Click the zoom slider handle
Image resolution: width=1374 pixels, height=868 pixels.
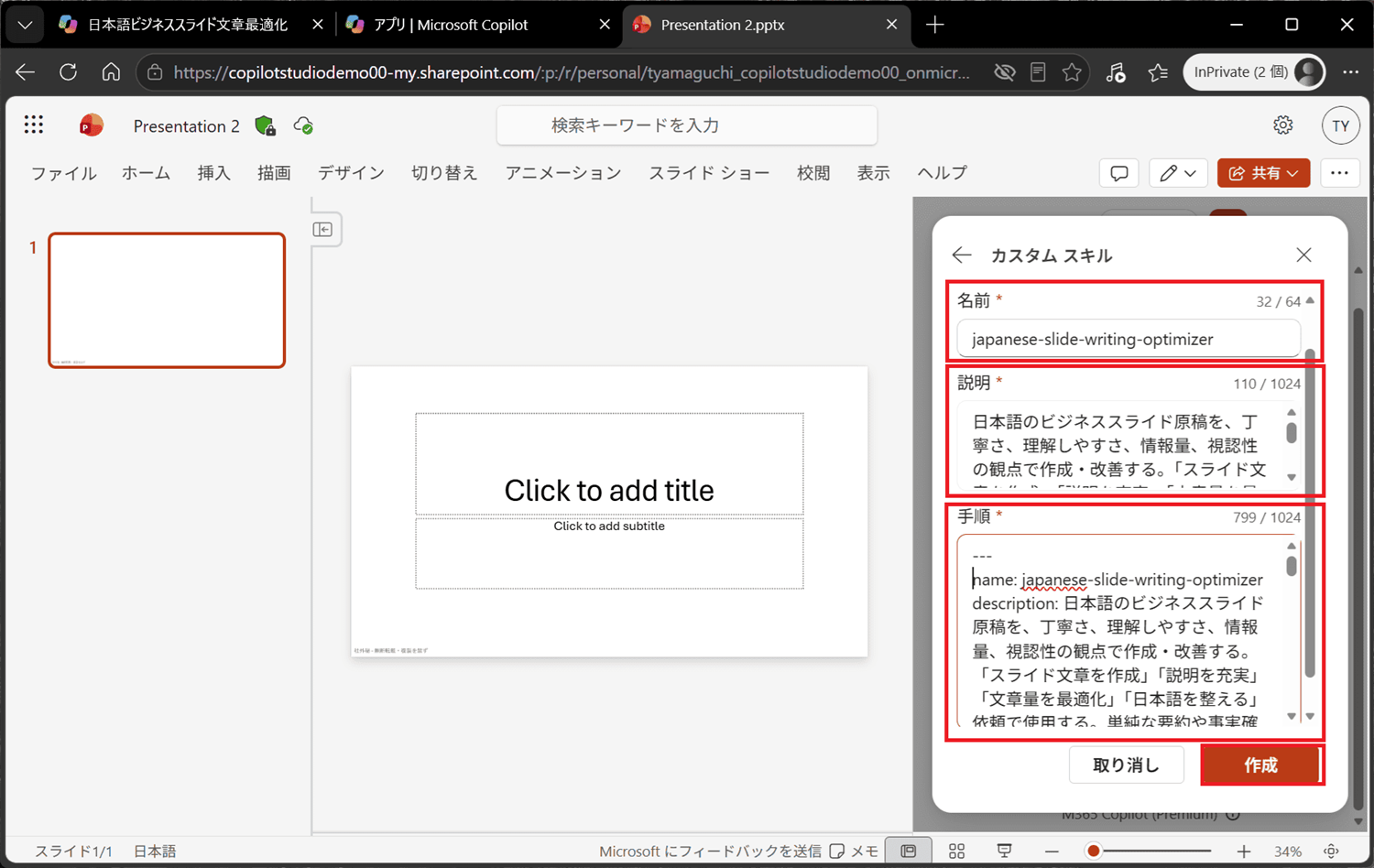(1093, 852)
